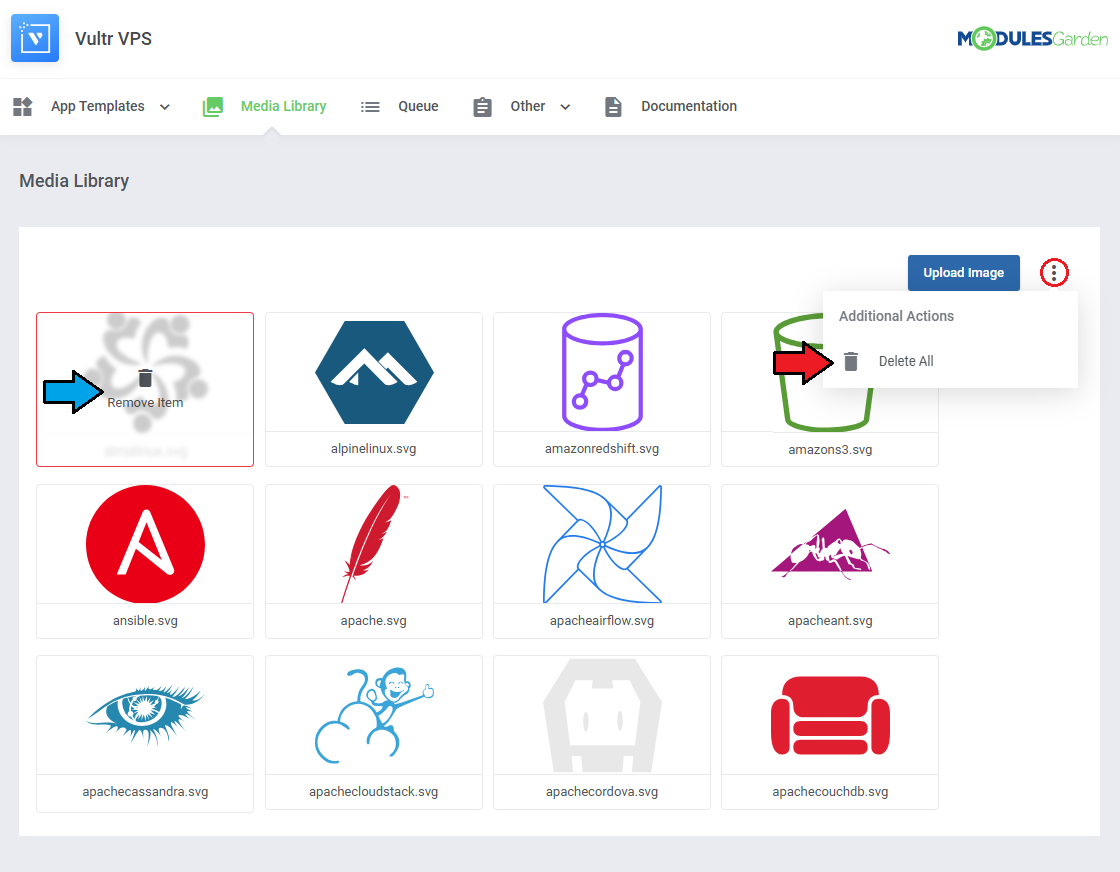The height and width of the screenshot is (872, 1120).
Task: Click the Delete All trash icon
Action: (851, 361)
